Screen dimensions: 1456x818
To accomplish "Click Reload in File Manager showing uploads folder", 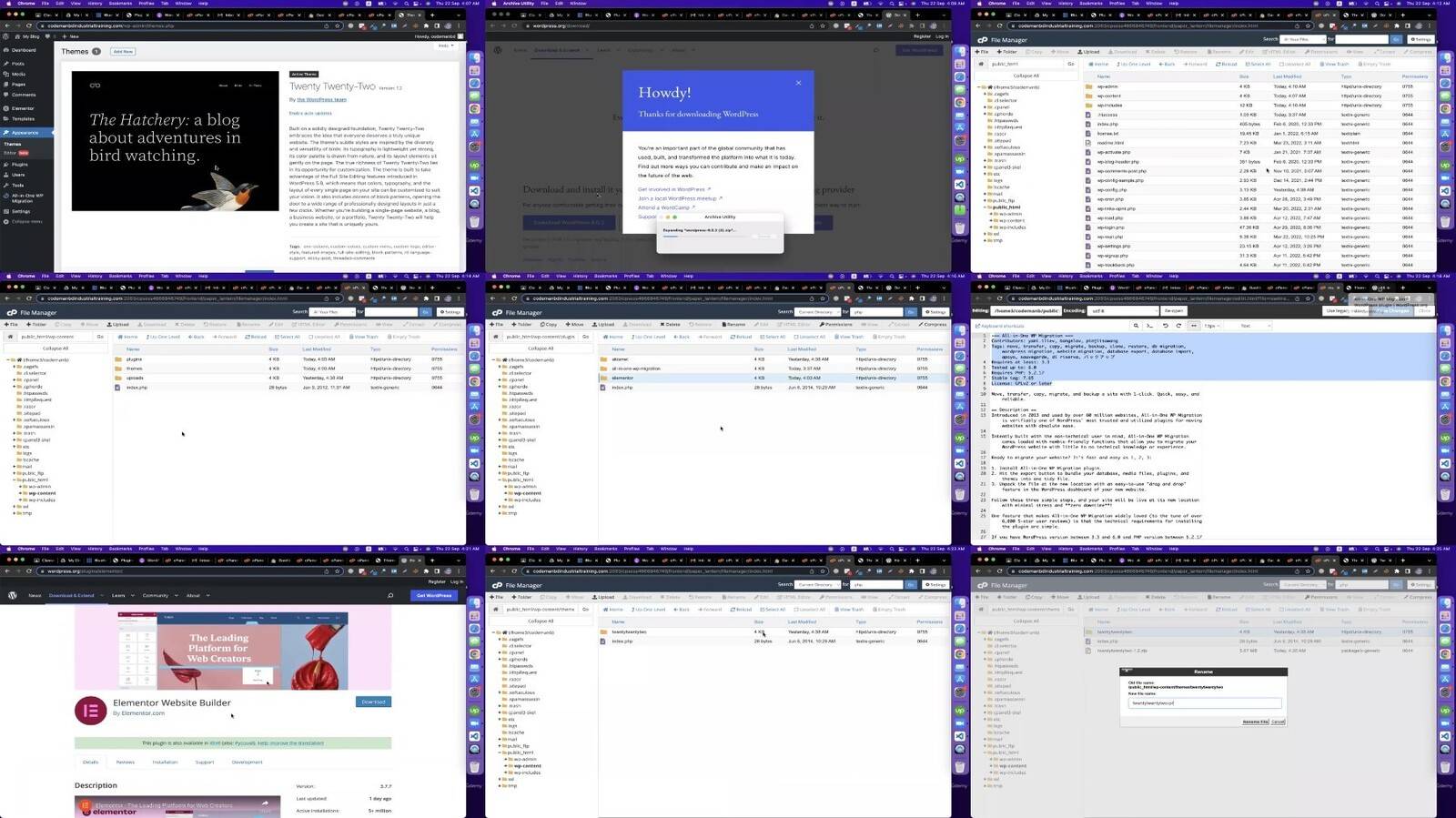I will pos(256,337).
